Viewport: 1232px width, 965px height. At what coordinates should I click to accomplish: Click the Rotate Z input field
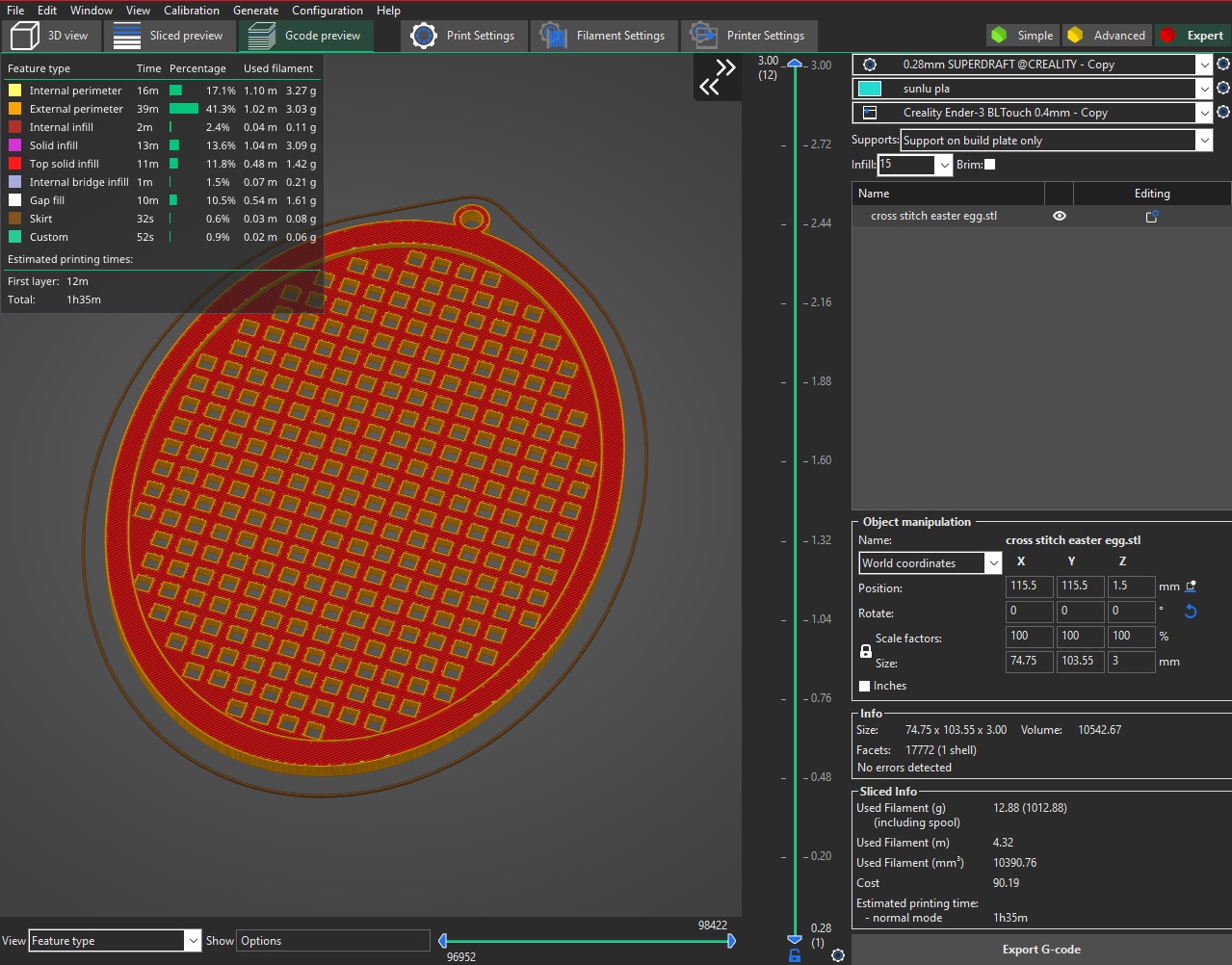(1132, 612)
